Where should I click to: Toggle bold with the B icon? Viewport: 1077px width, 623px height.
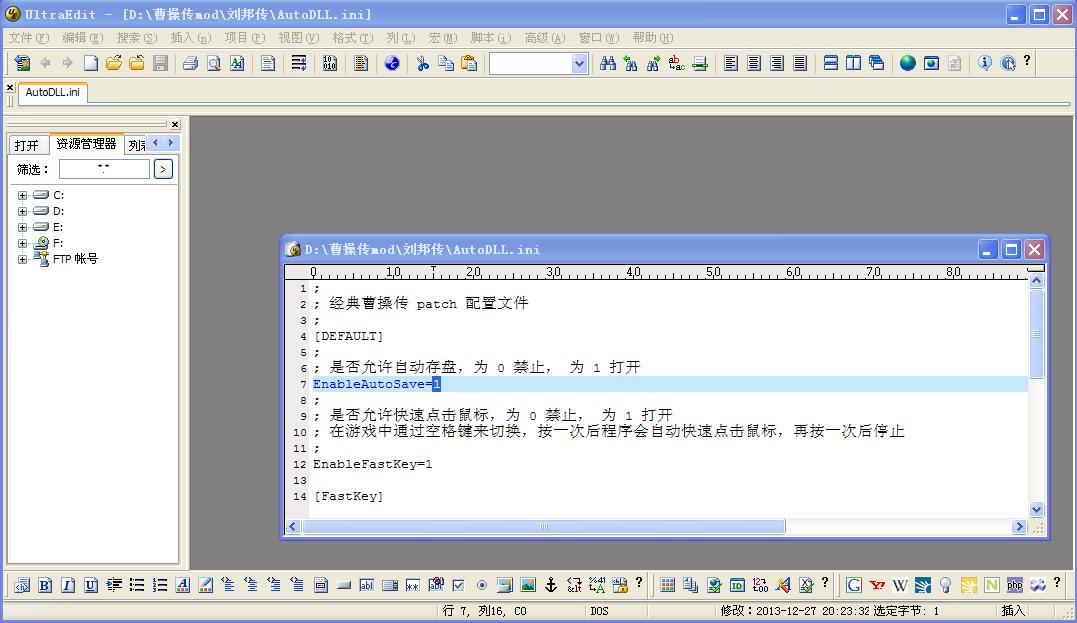point(45,585)
